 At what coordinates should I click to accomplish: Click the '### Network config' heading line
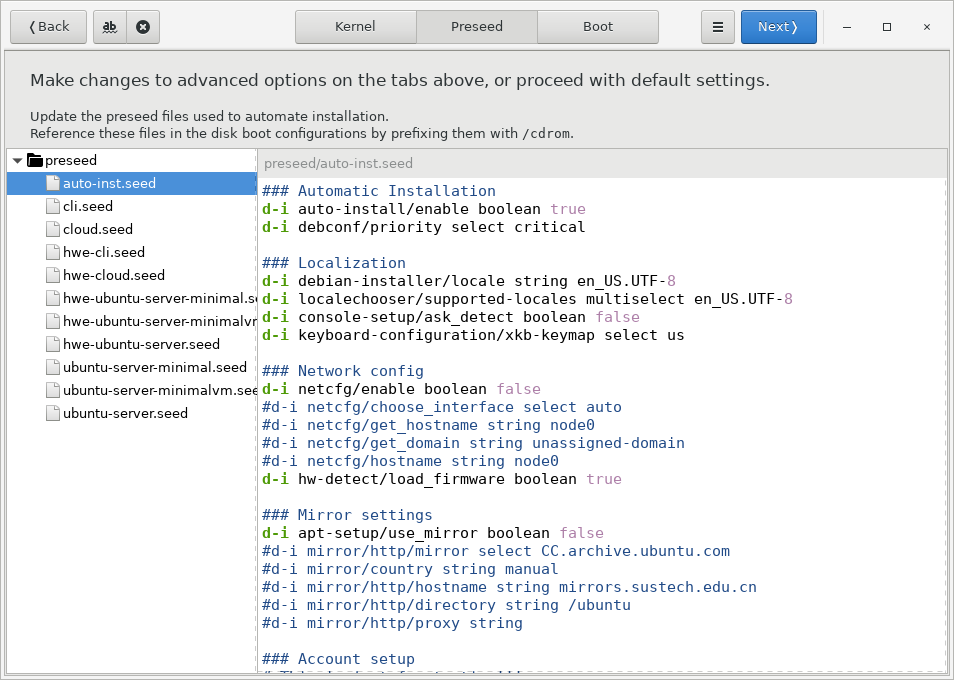pos(343,371)
